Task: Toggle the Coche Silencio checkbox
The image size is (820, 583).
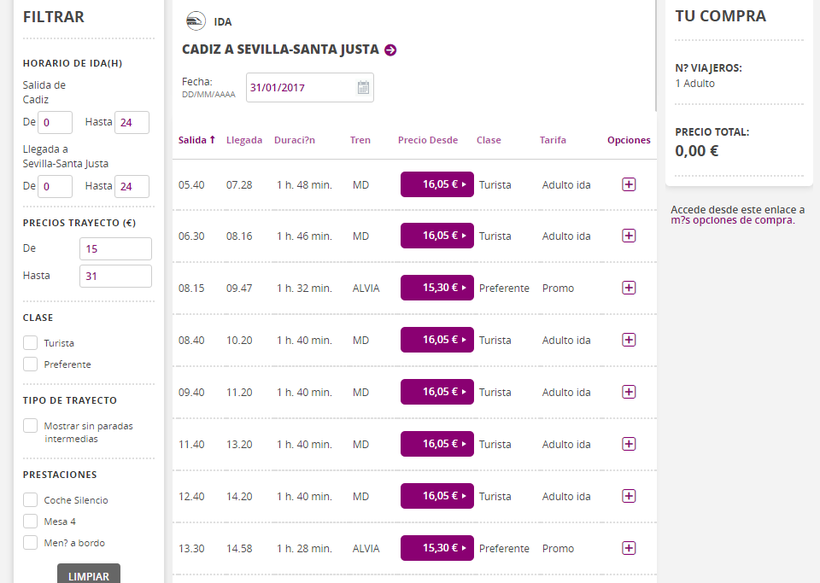Action: coord(30,500)
